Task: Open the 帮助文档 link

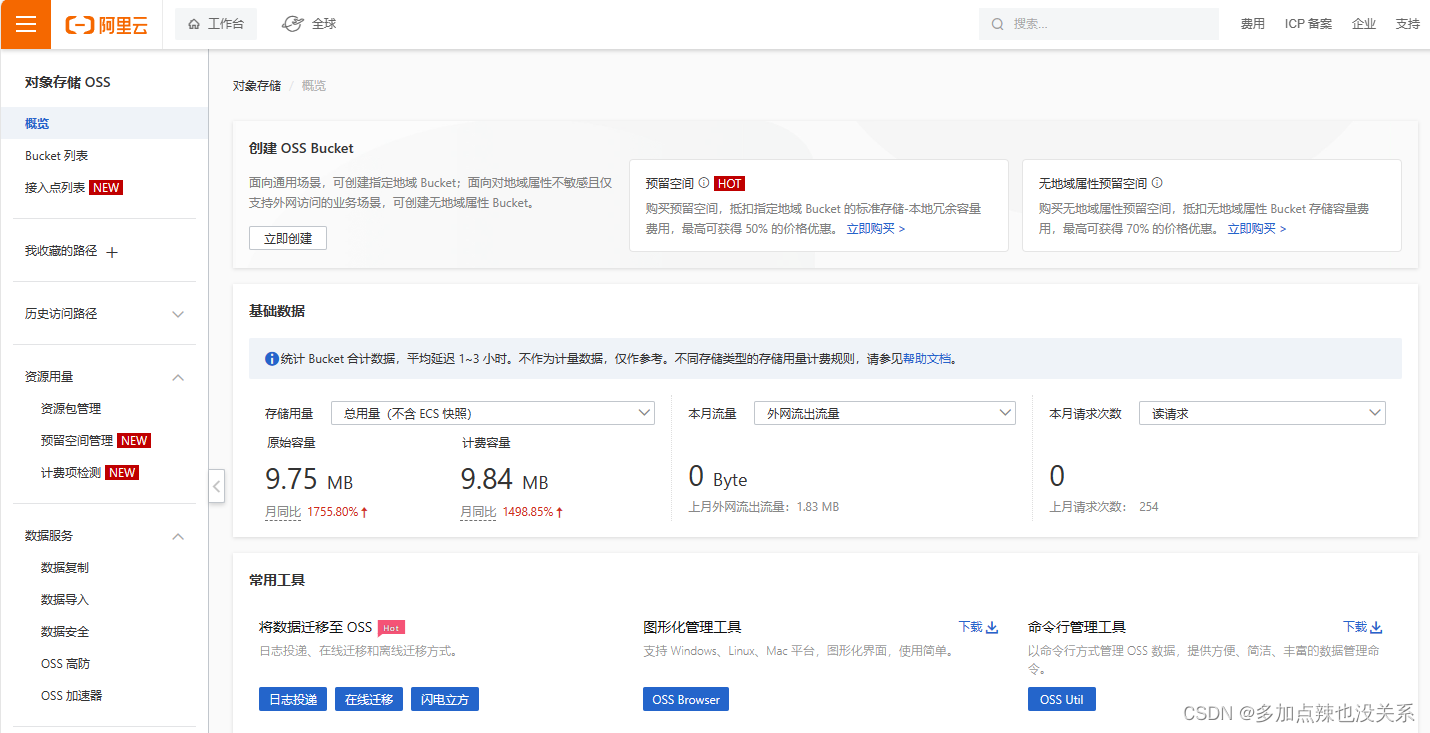Action: pos(927,358)
